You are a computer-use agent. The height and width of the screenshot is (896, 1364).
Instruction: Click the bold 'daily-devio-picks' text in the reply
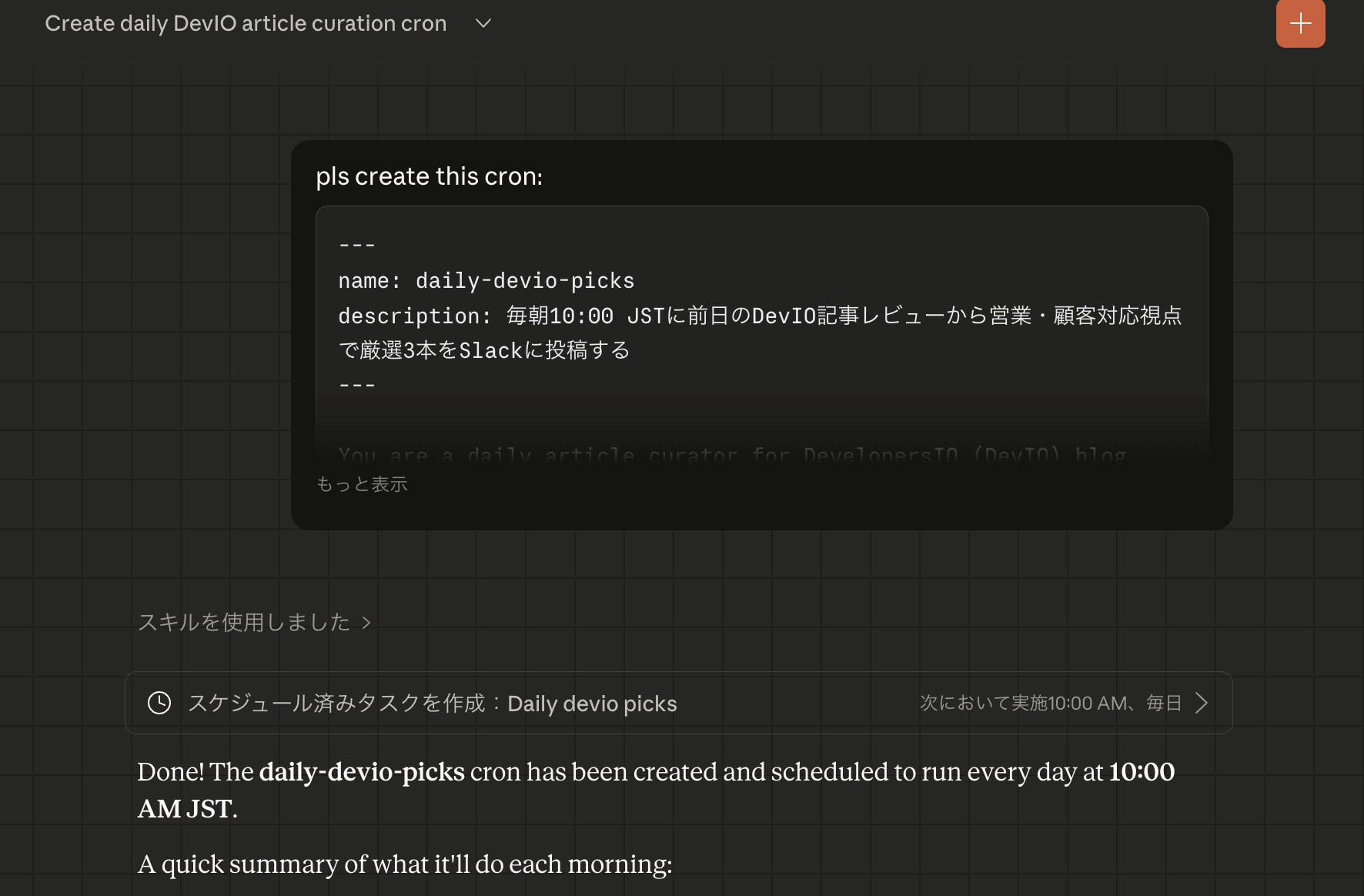(362, 771)
